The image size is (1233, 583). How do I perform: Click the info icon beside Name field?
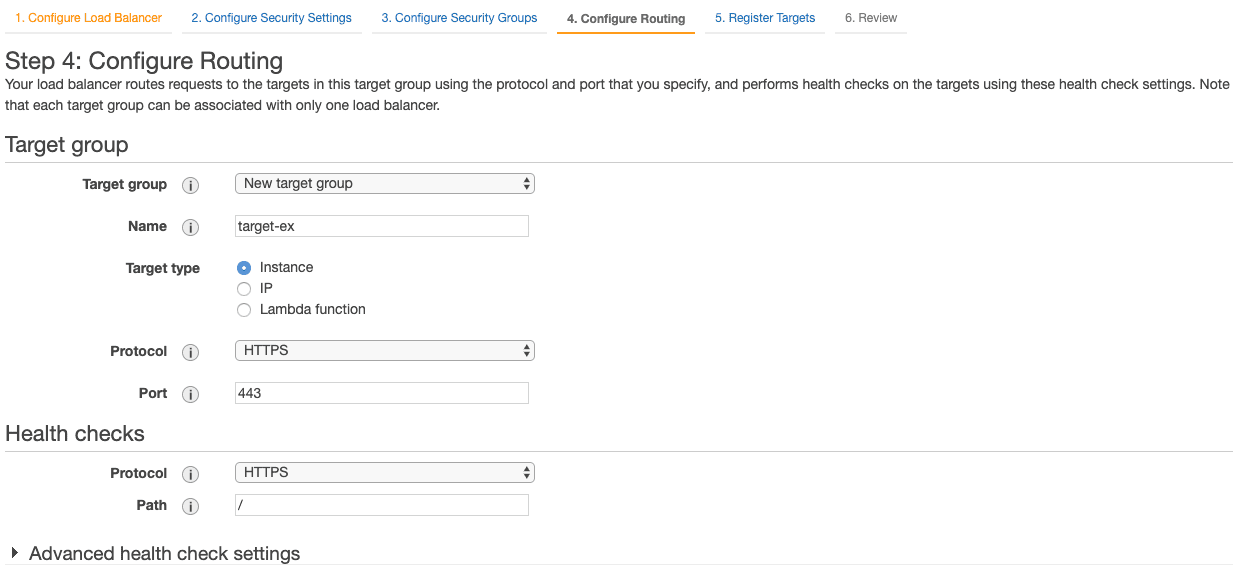pyautogui.click(x=190, y=227)
